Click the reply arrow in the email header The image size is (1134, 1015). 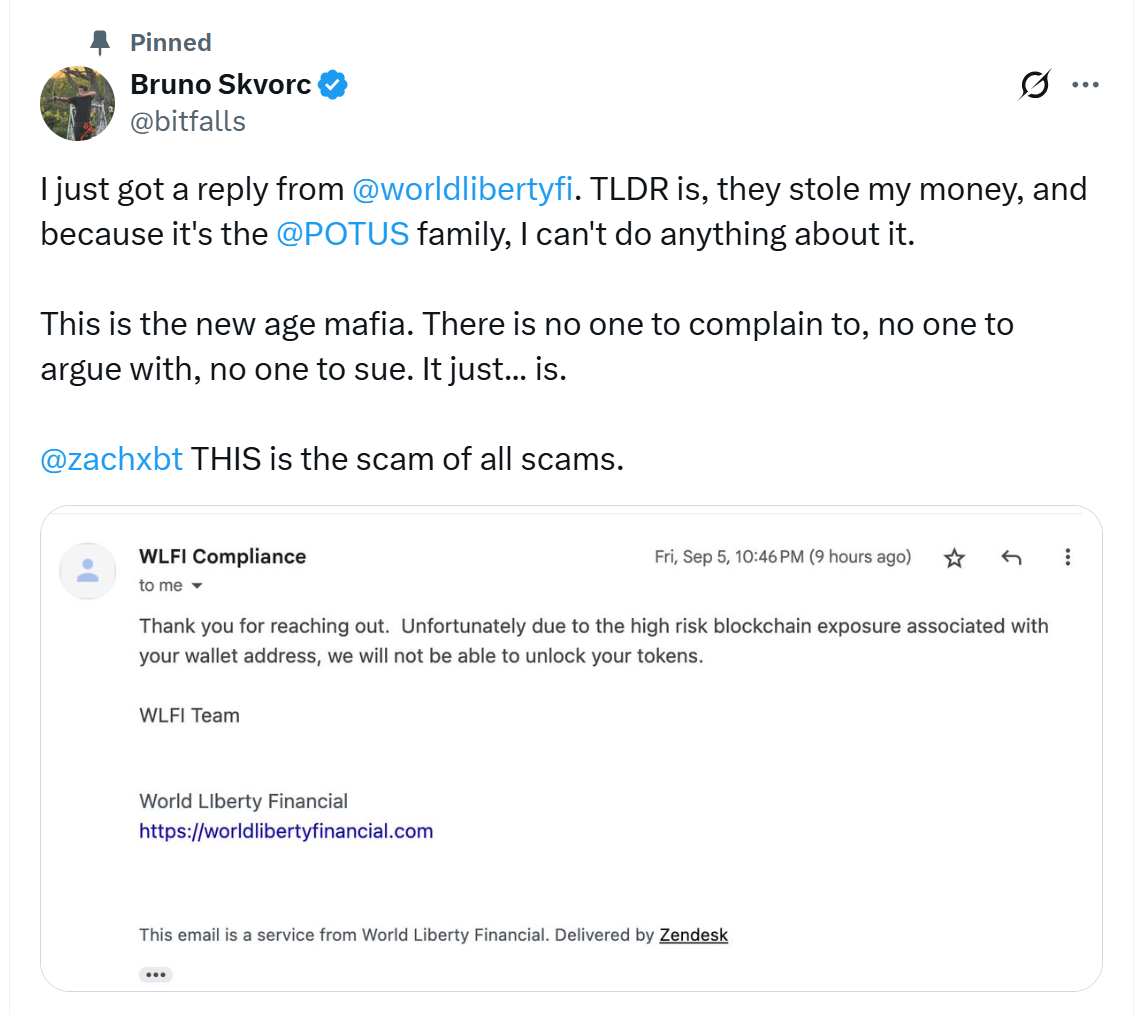coord(1011,558)
